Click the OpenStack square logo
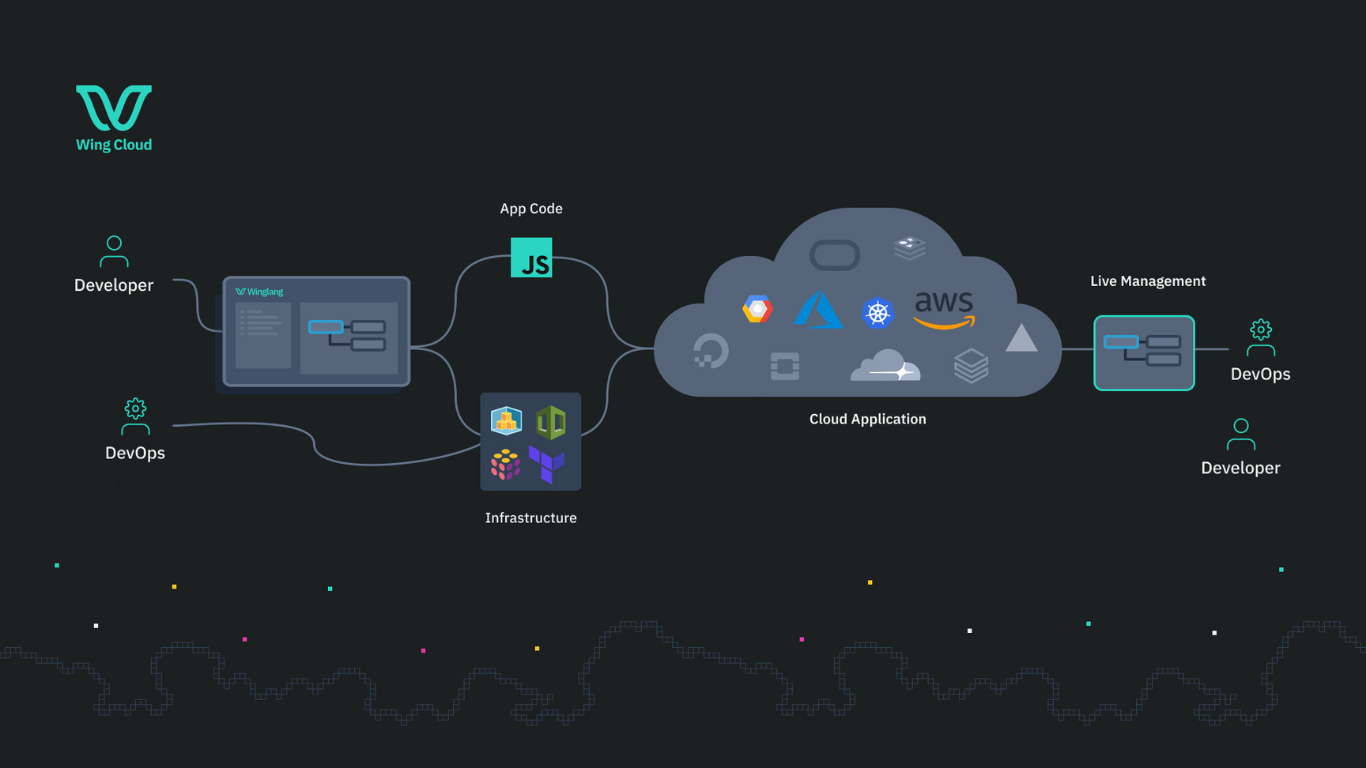This screenshot has width=1366, height=768. pos(785,366)
